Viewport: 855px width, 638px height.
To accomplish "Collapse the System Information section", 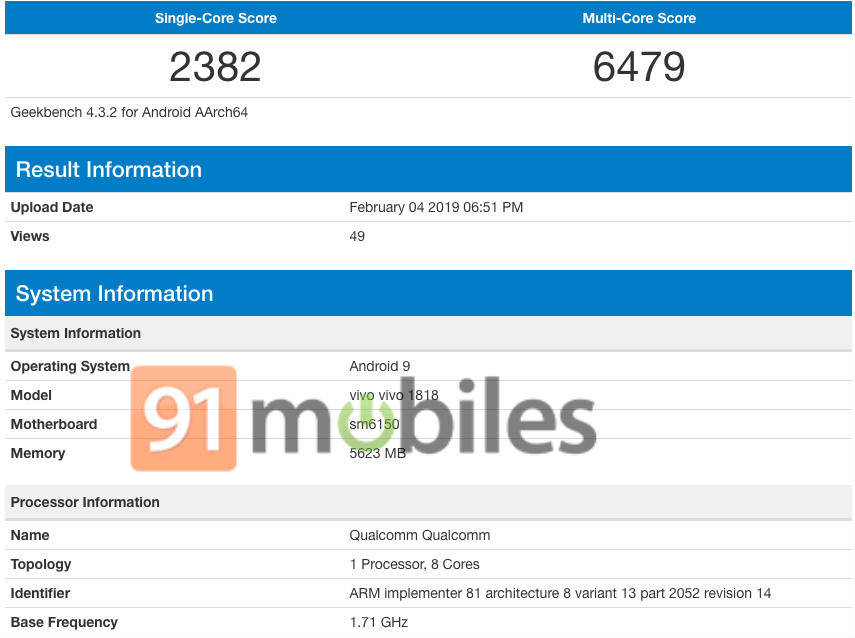I will click(x=113, y=293).
